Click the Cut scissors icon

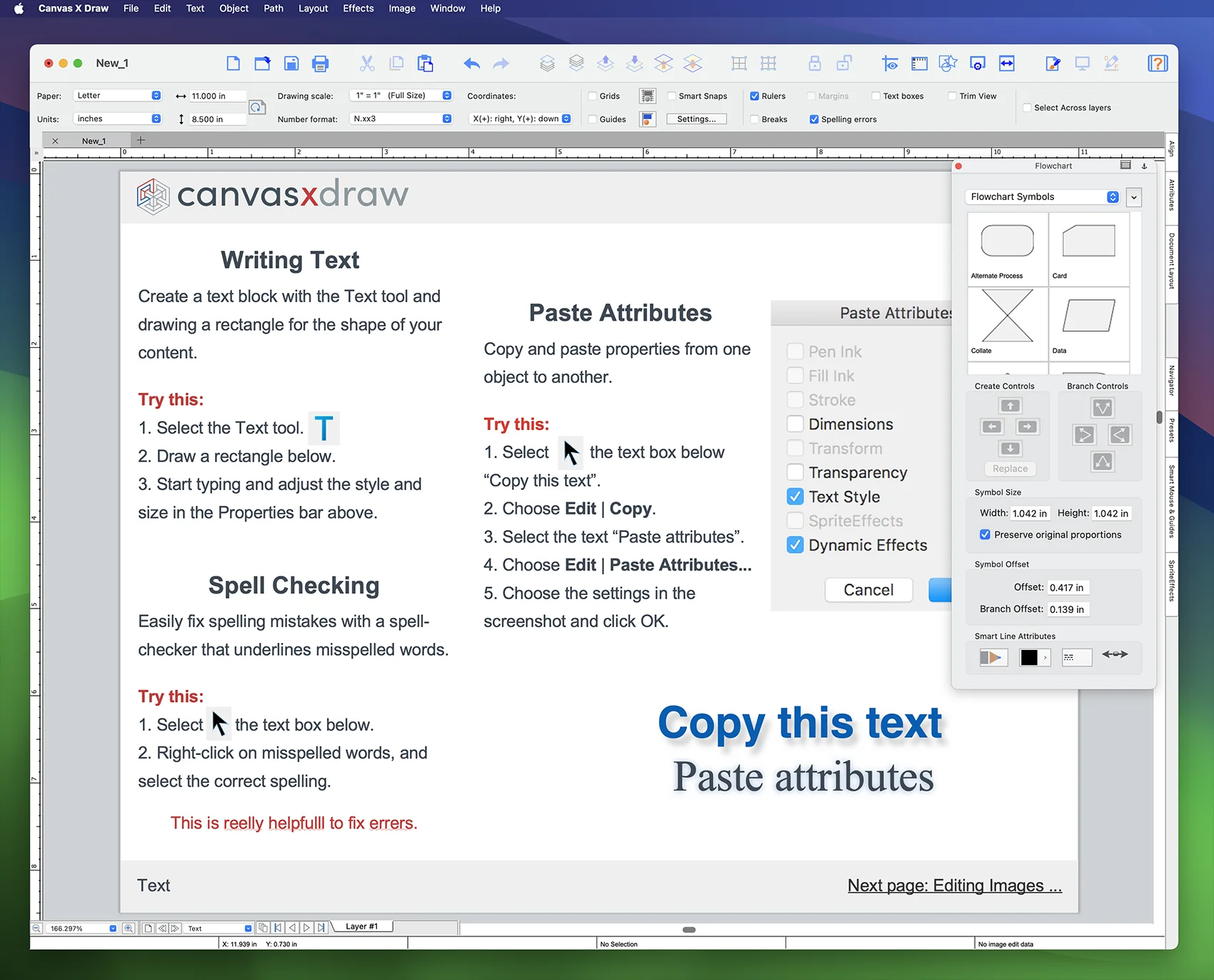[x=367, y=64]
